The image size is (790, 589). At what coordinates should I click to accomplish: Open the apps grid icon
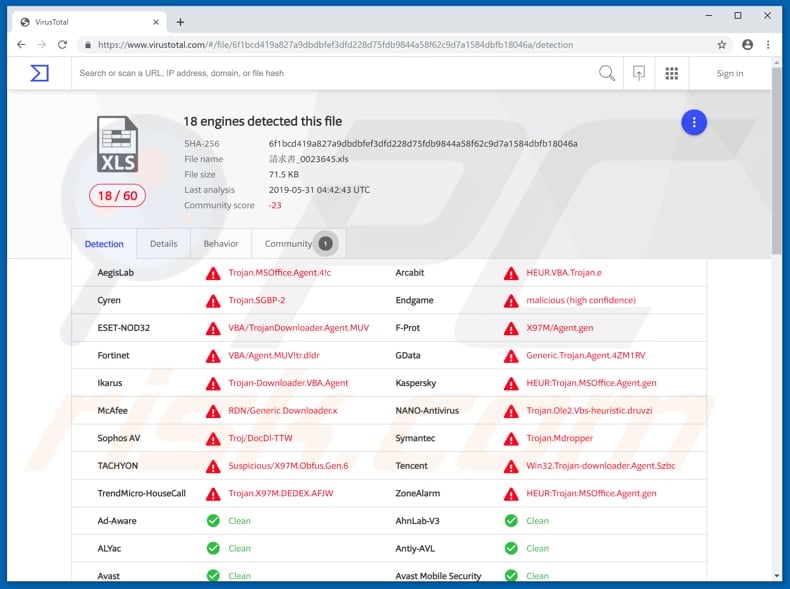(672, 74)
